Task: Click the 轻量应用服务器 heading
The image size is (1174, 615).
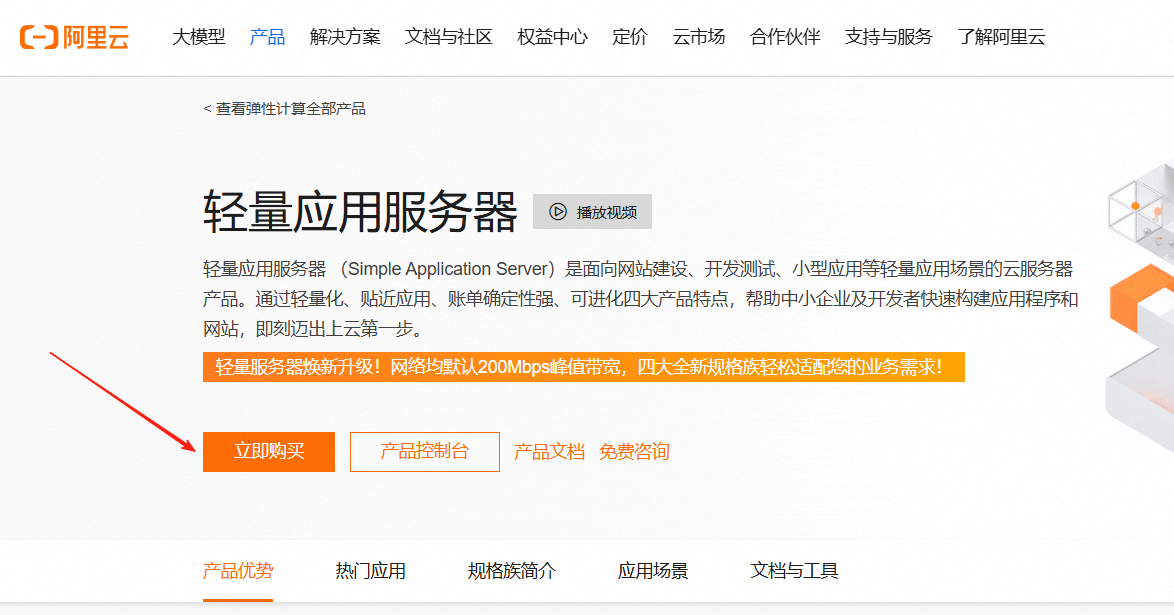Action: (x=360, y=212)
